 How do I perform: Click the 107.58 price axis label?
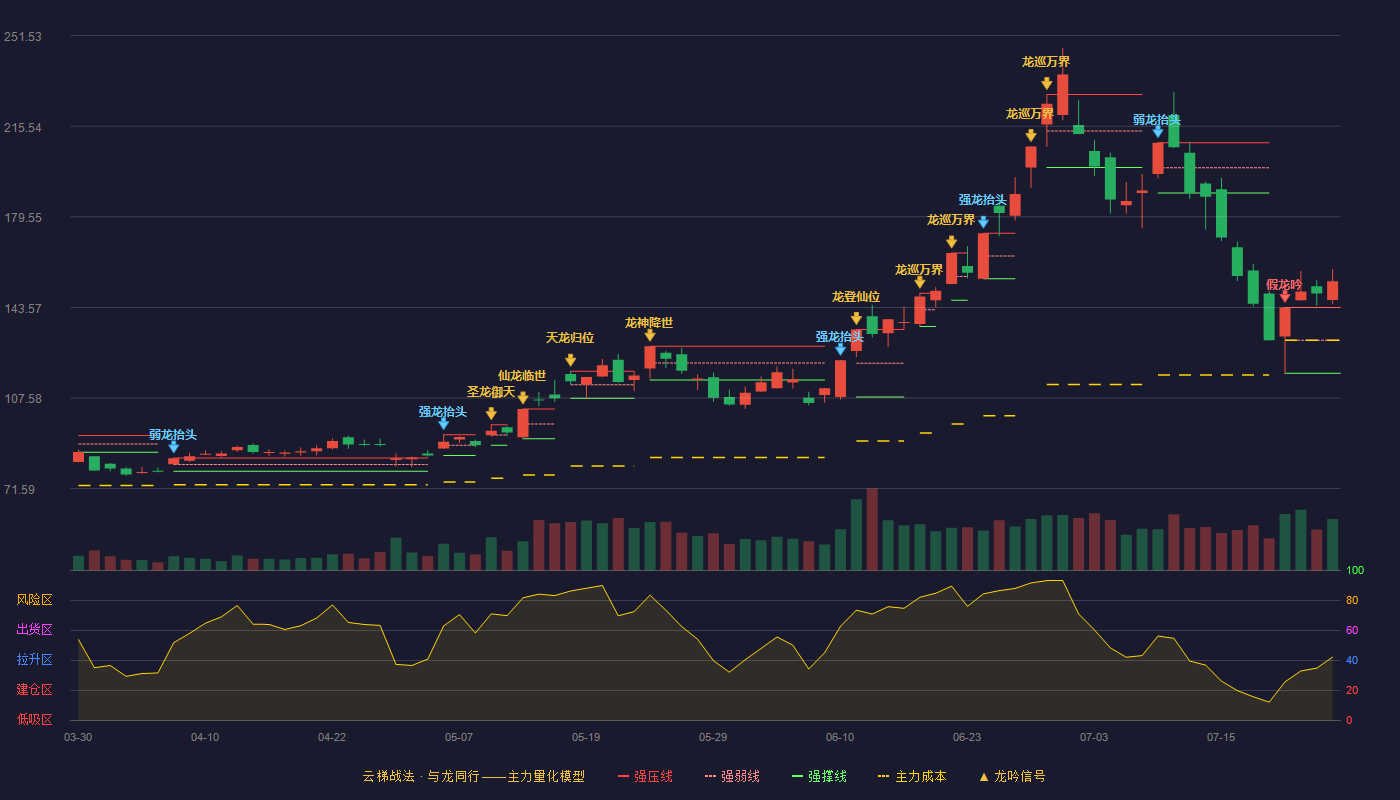point(23,399)
